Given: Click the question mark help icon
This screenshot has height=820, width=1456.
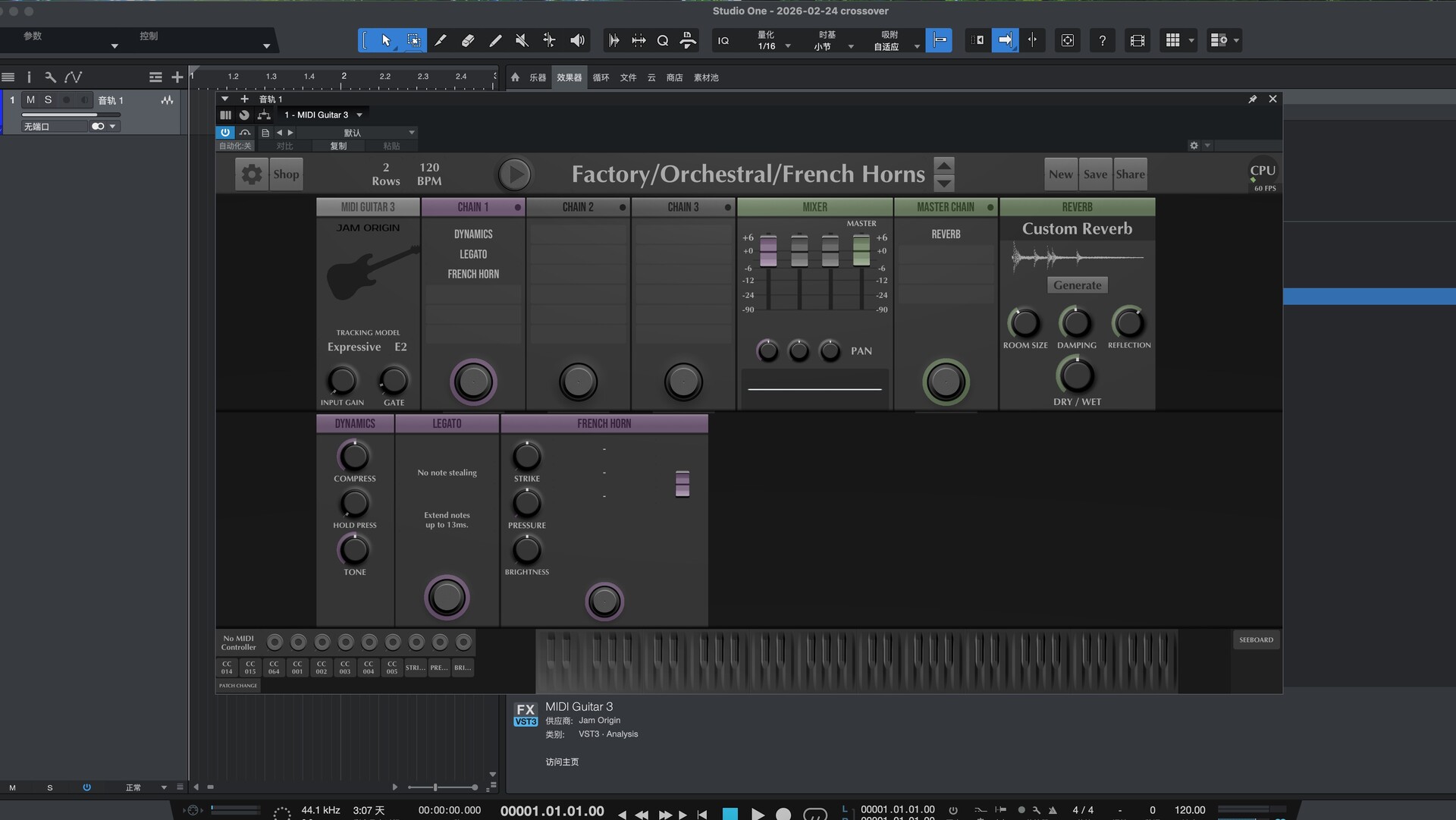Looking at the screenshot, I should click(x=1102, y=40).
